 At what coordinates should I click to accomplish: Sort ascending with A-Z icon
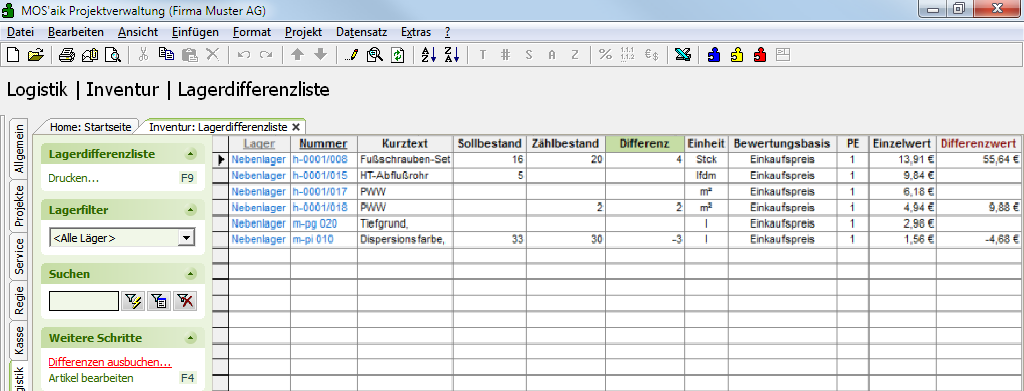428,55
